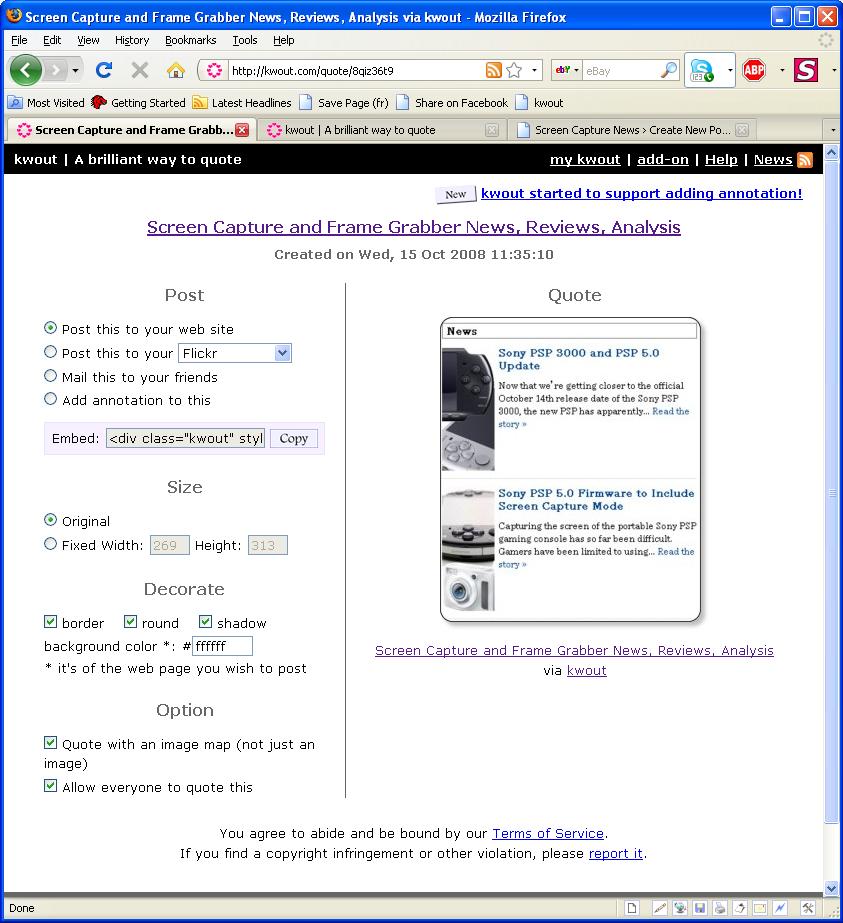
Task: Open the add-on link in header
Action: pos(663,160)
